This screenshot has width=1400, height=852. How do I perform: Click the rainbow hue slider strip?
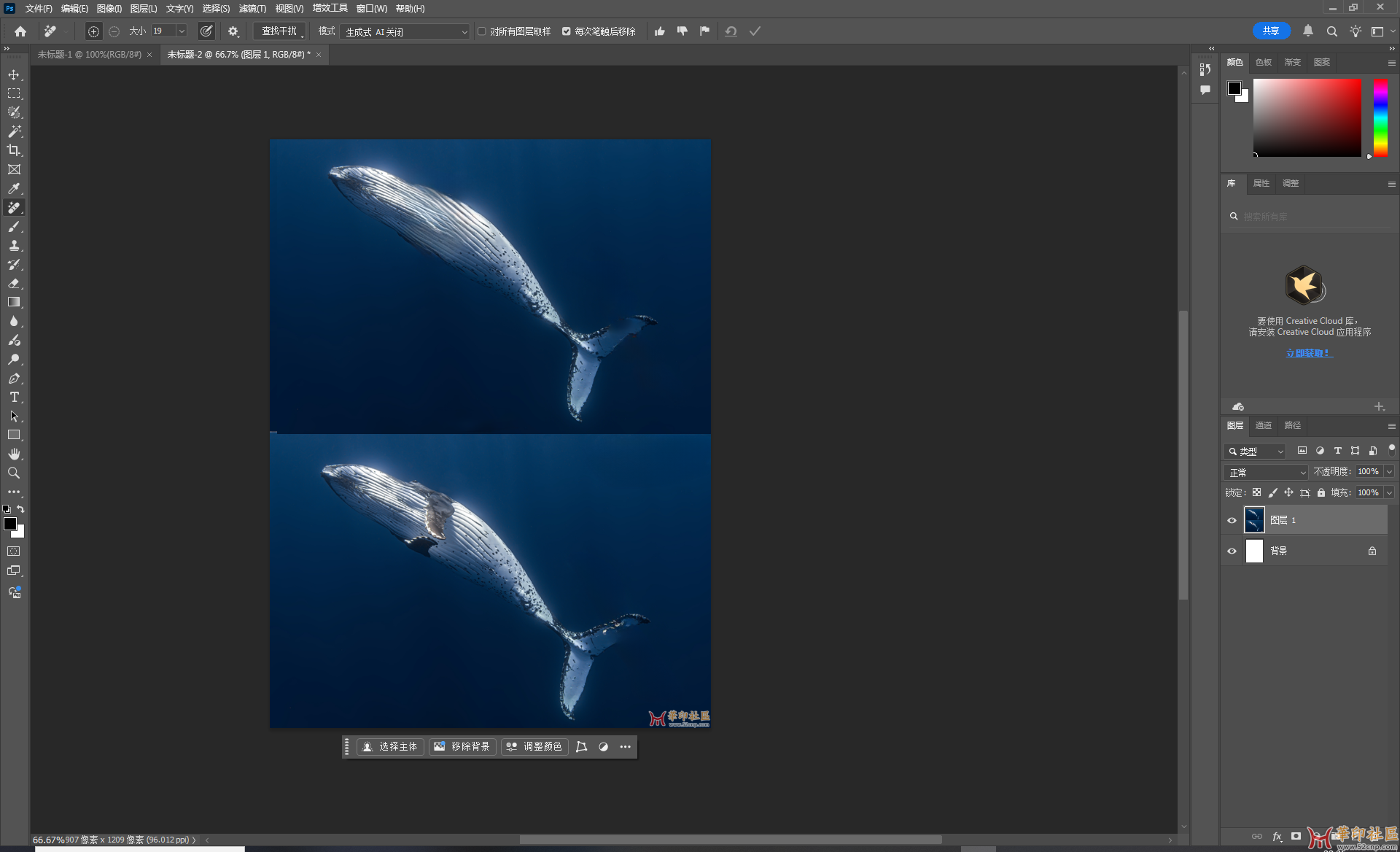[x=1380, y=117]
